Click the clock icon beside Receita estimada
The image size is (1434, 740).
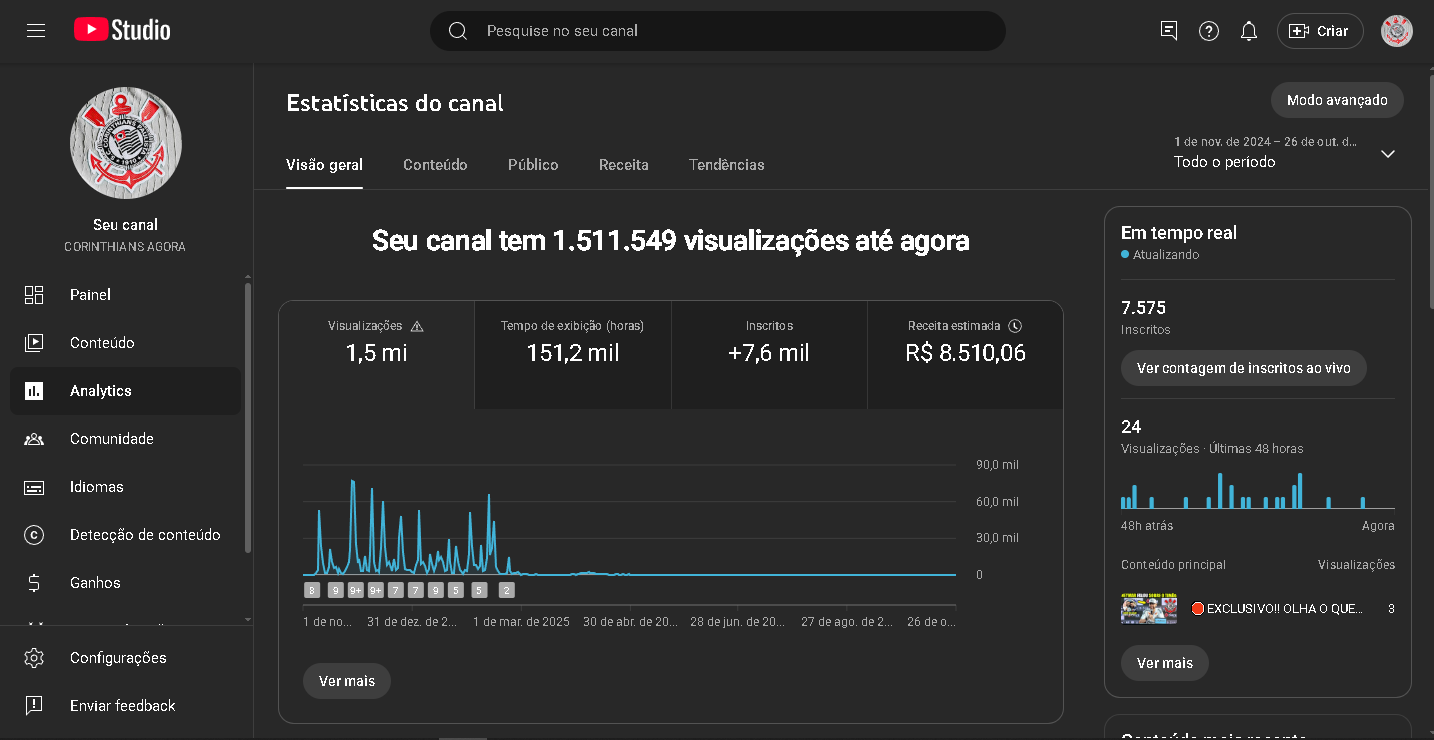tap(1015, 326)
